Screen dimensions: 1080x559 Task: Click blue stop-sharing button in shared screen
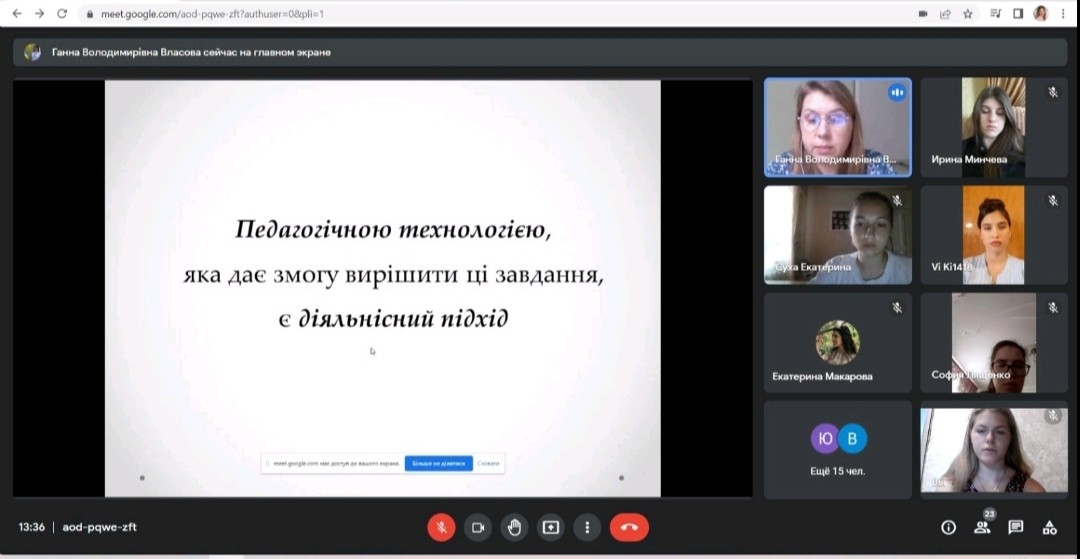click(439, 464)
